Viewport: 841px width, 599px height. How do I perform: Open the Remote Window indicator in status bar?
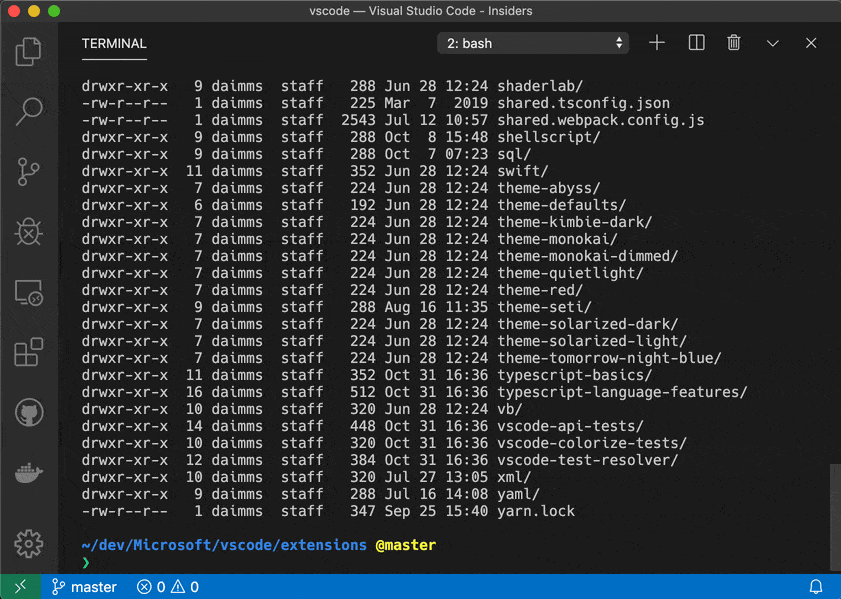20,587
